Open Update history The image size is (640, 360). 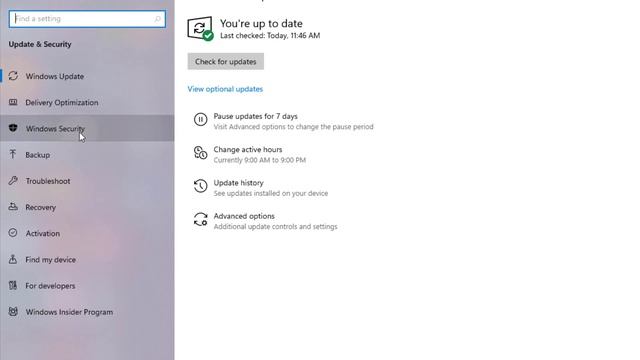point(238,183)
